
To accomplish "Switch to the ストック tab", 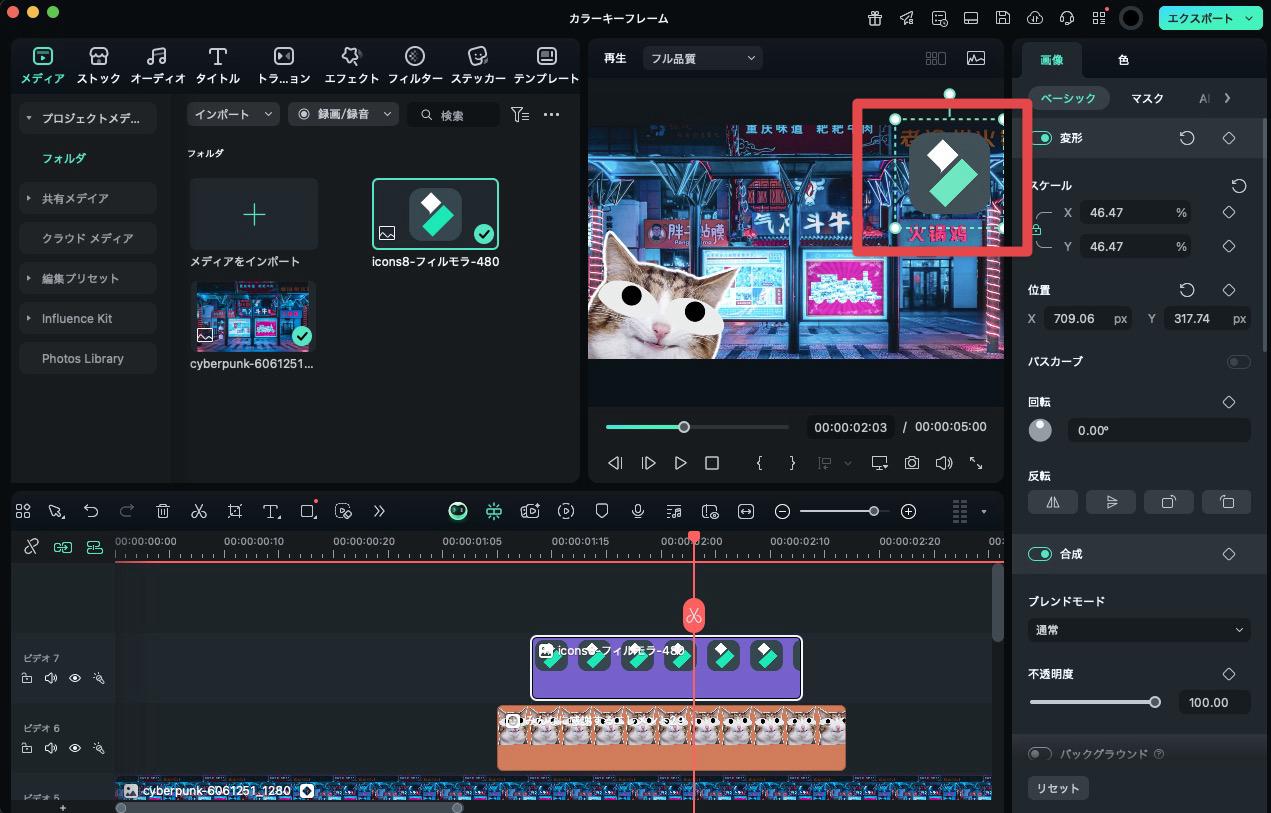I will click(x=98, y=65).
